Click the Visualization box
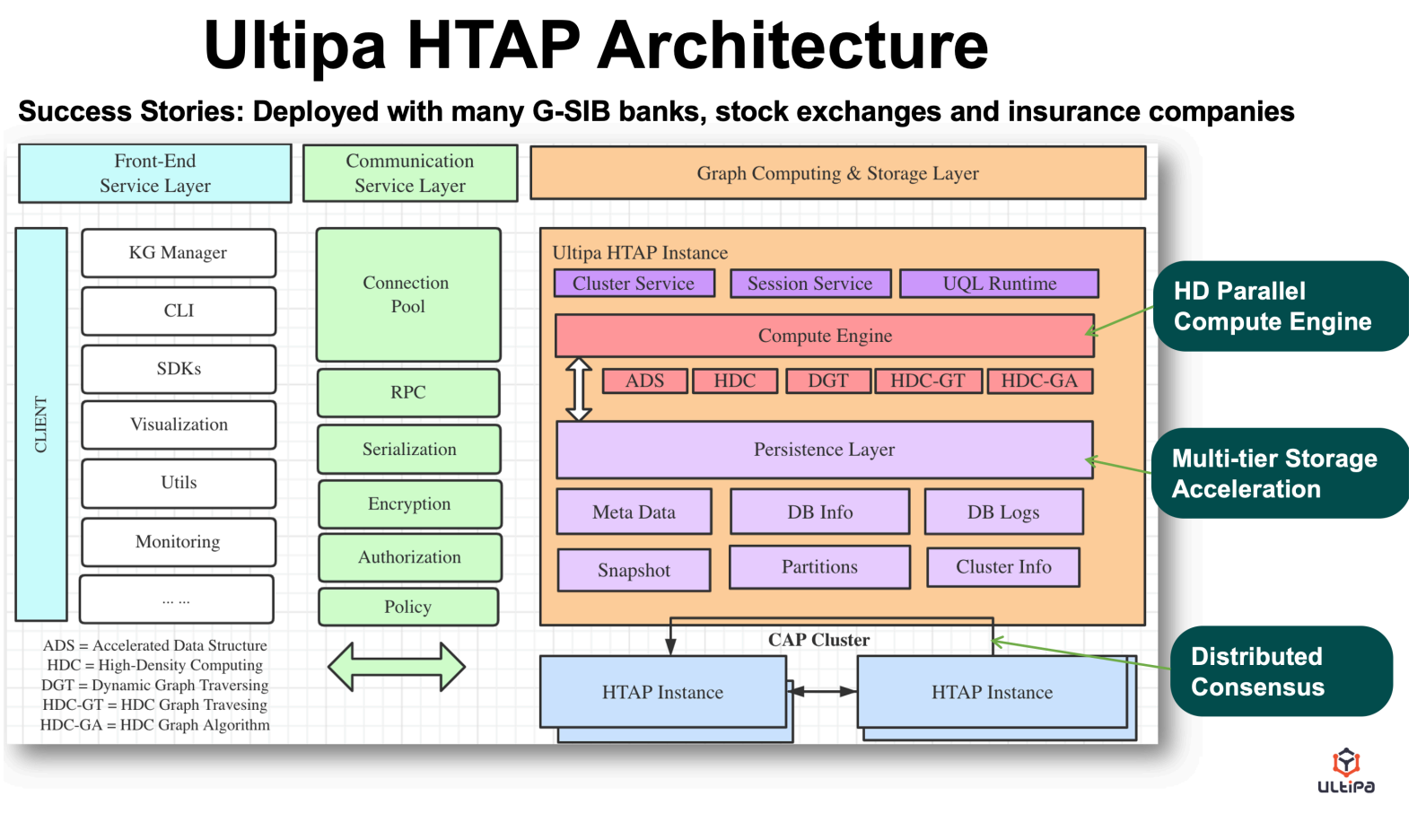The width and height of the screenshot is (1426, 840). coord(179,424)
